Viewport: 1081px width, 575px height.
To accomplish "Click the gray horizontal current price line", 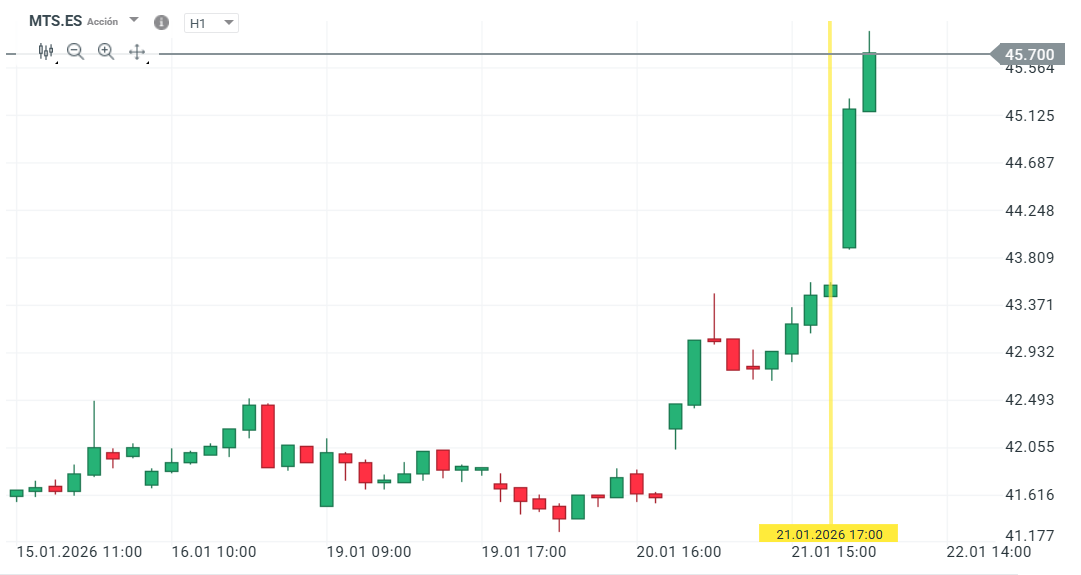I will click(500, 53).
